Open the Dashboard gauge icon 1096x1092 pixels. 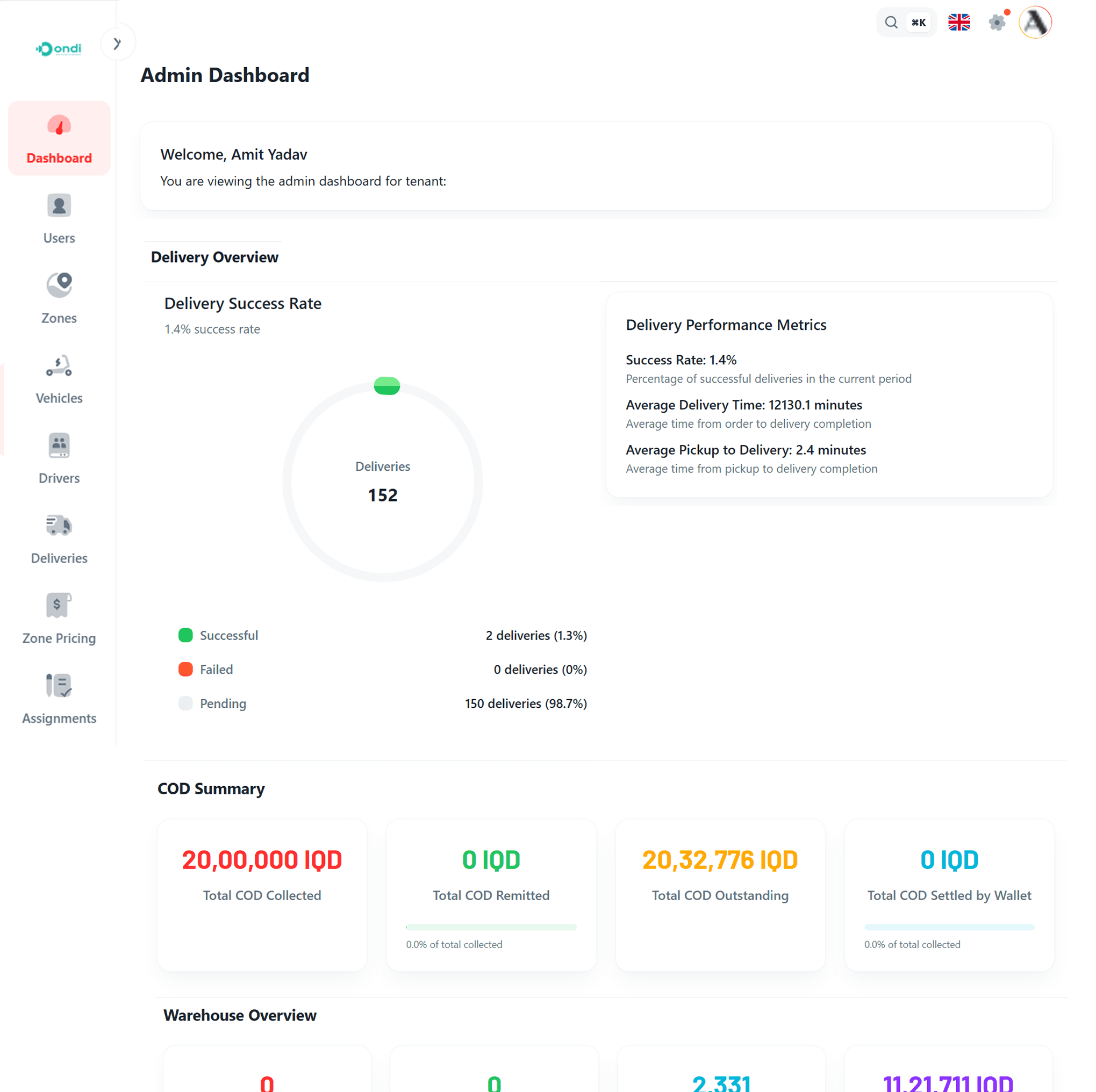[59, 125]
